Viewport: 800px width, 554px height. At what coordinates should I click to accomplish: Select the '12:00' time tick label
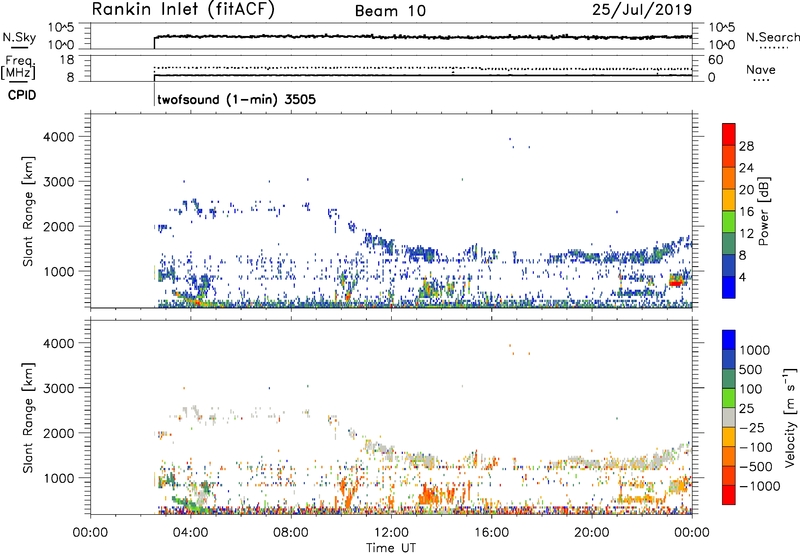(x=391, y=533)
